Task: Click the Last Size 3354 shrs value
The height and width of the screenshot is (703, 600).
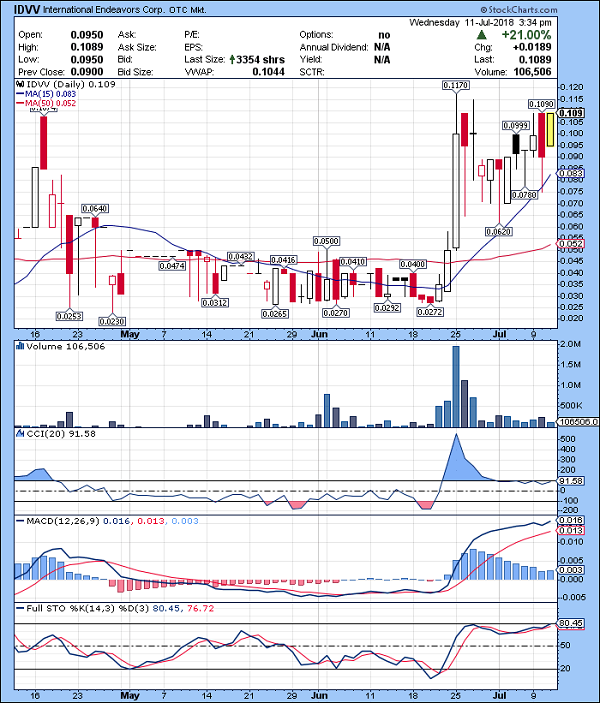Action: (x=260, y=60)
